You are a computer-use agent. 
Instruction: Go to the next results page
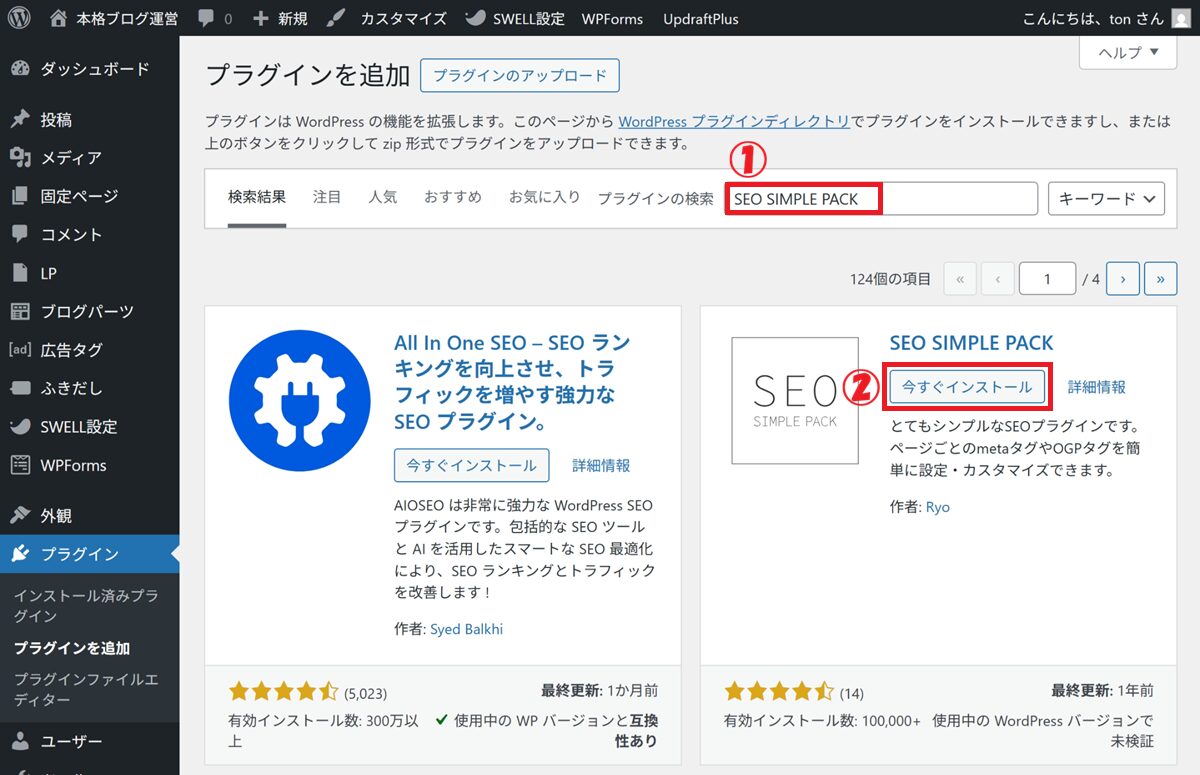(x=1123, y=280)
